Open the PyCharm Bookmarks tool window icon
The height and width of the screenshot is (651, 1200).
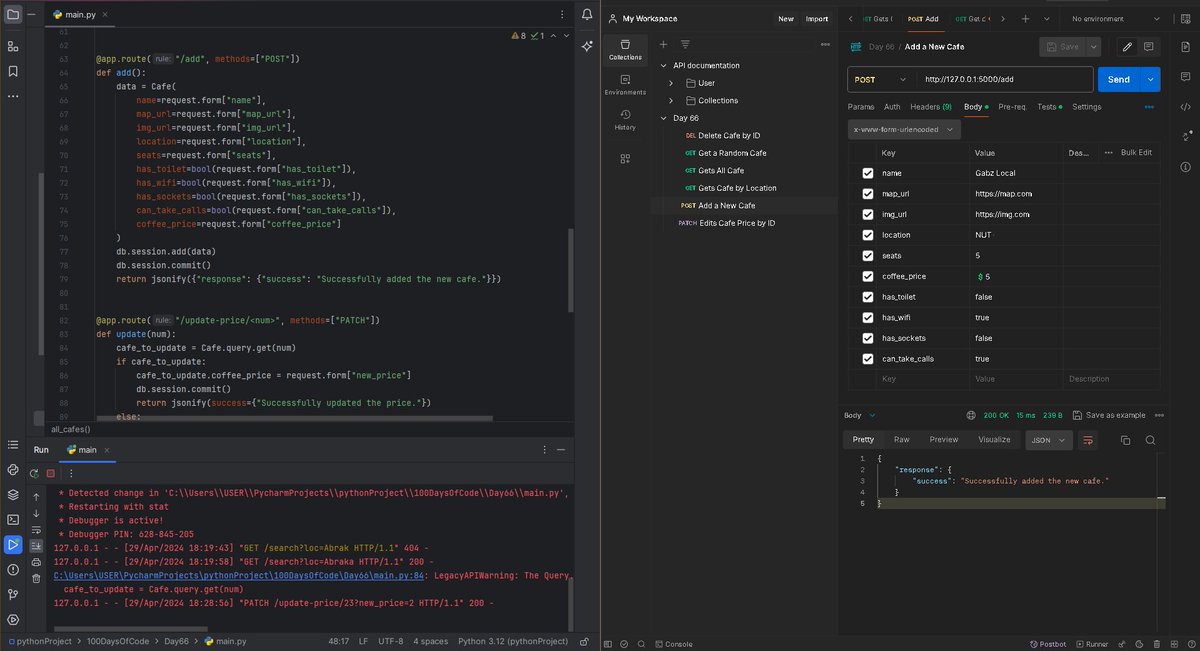coord(13,71)
